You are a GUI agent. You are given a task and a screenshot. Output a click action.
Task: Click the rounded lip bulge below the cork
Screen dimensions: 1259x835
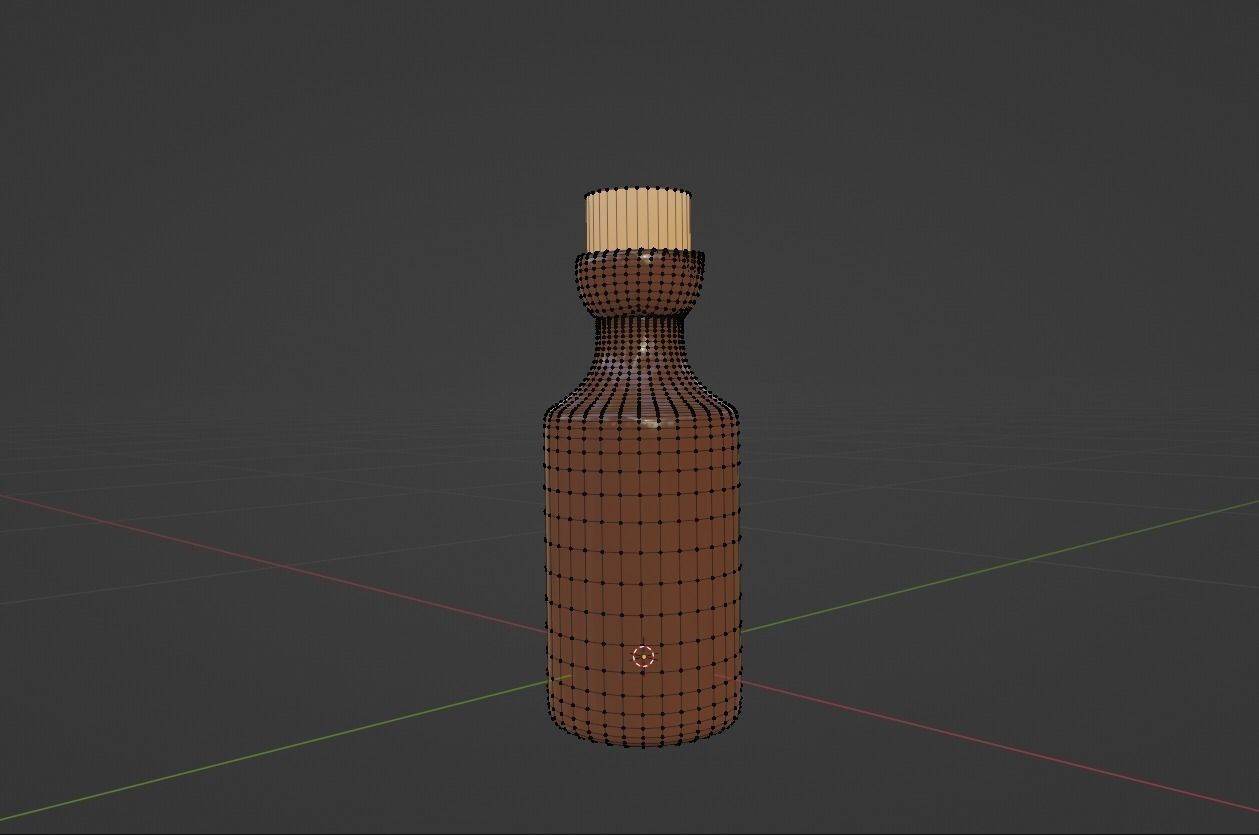[639, 285]
